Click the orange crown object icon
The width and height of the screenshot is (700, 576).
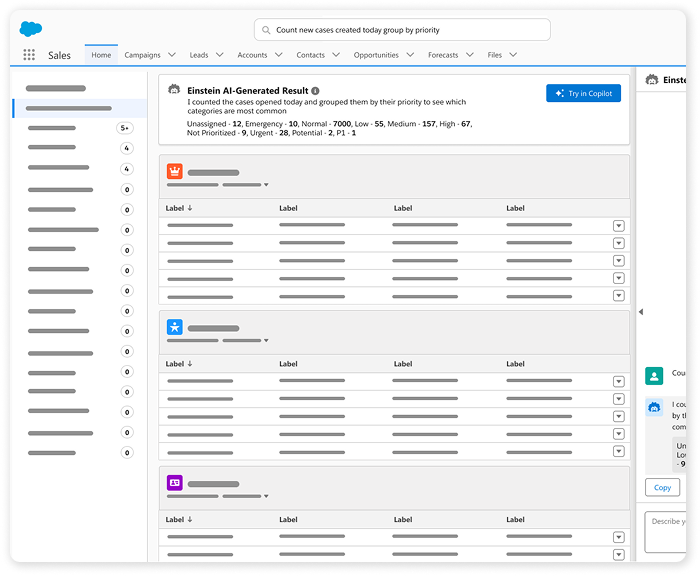[x=175, y=172]
